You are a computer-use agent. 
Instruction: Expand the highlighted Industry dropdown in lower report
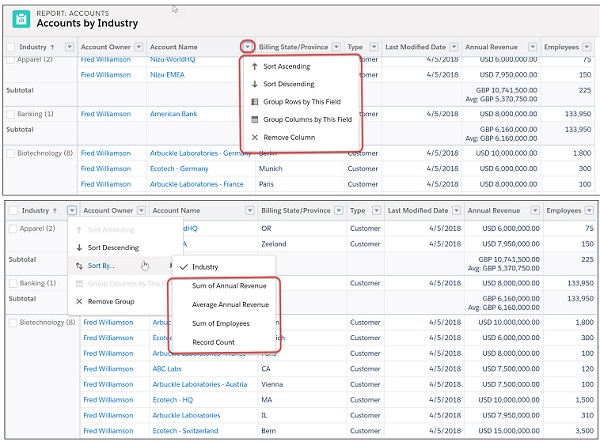(x=71, y=211)
